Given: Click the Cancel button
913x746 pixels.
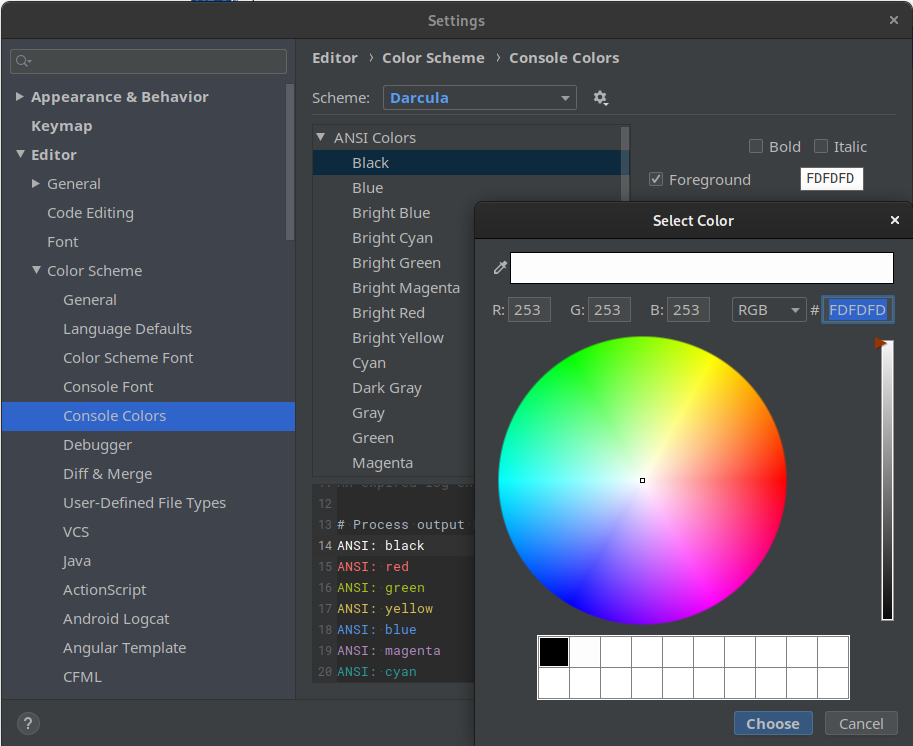Looking at the screenshot, I should click(x=861, y=723).
